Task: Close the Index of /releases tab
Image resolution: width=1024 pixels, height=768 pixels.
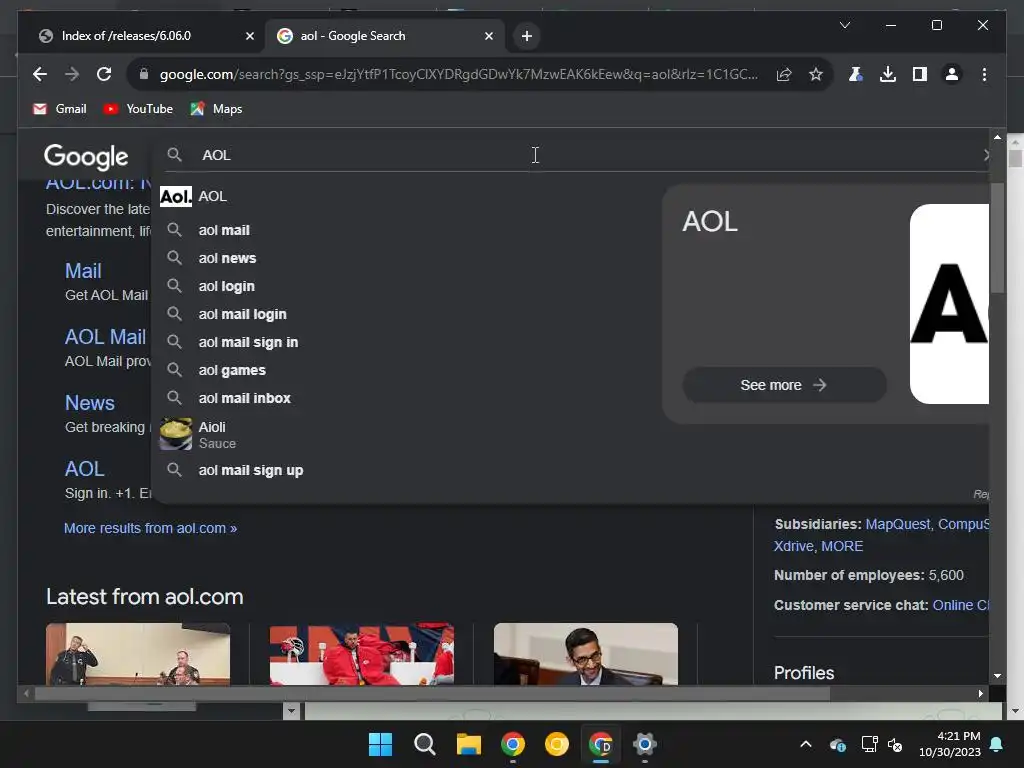Action: point(249,36)
